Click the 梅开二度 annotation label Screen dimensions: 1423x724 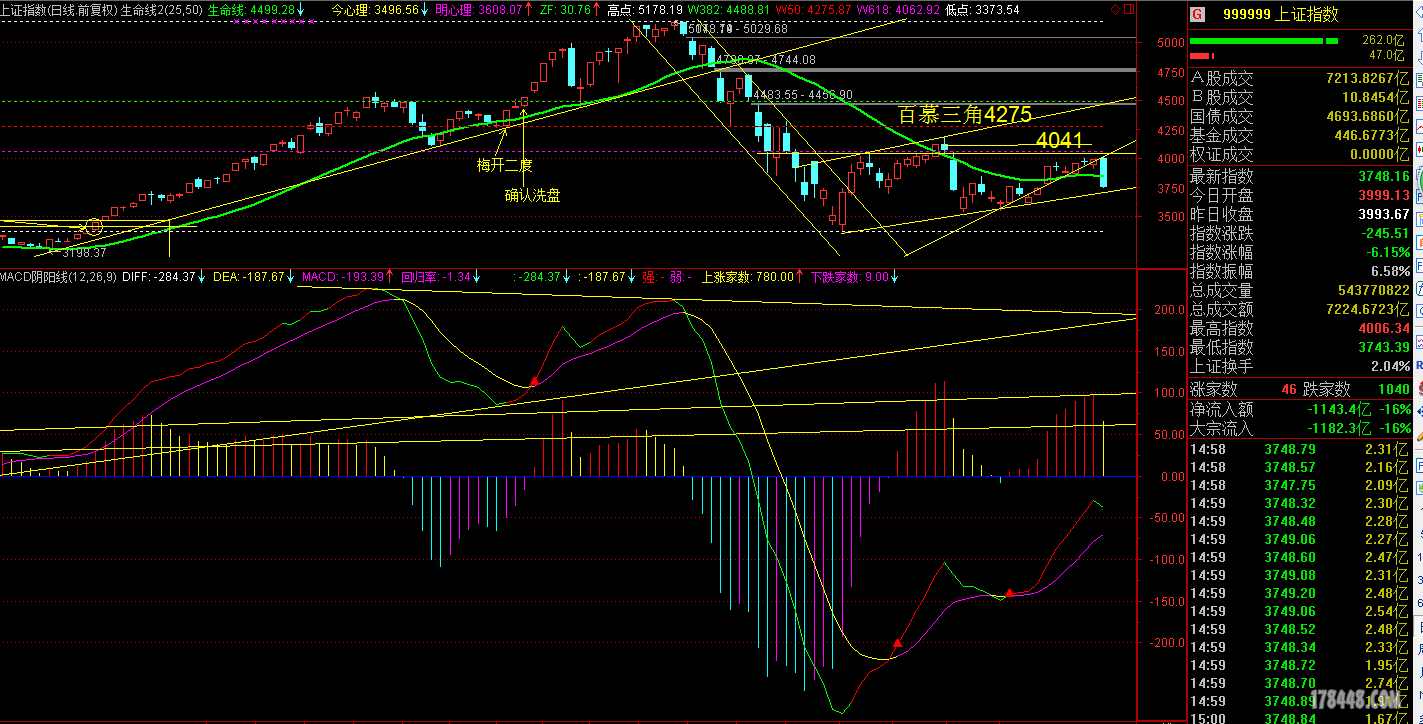point(504,164)
